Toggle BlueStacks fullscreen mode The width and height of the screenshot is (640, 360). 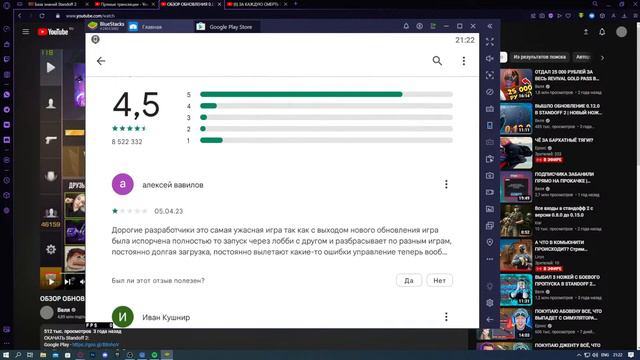(x=490, y=42)
